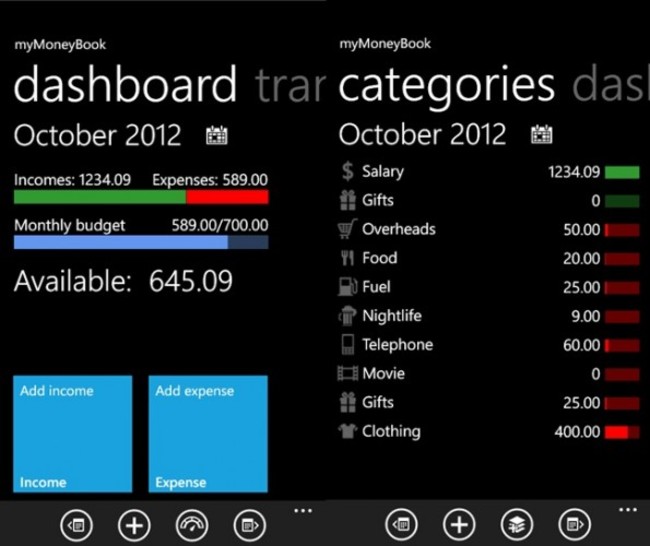The height and width of the screenshot is (546, 650).
Task: Go to next page in categories app bar
Action: coord(573,524)
